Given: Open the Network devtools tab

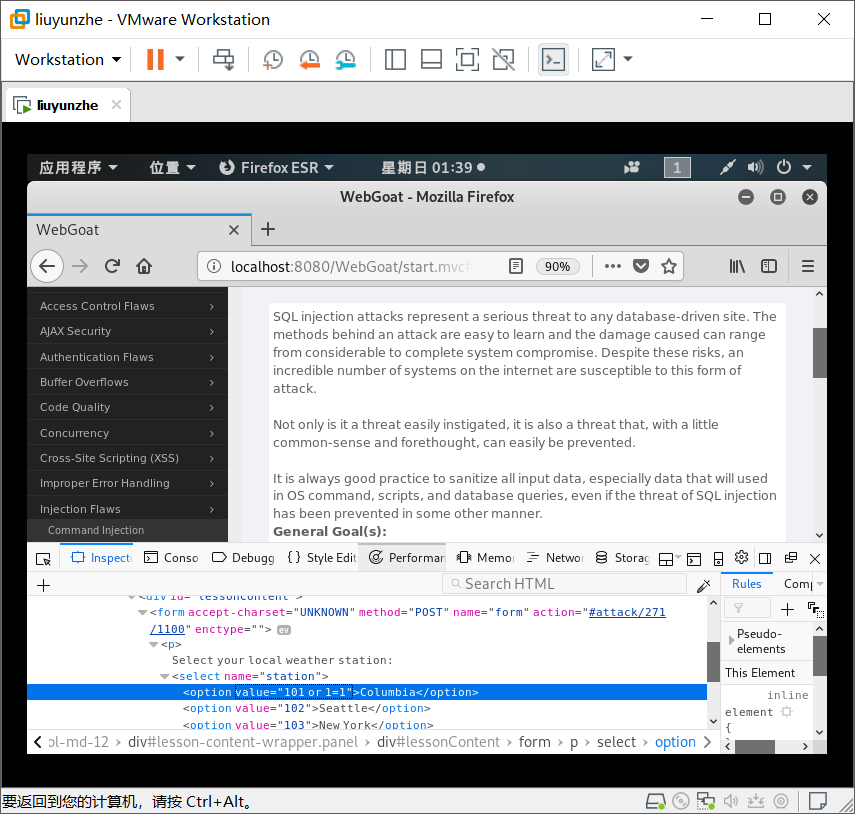Looking at the screenshot, I should (555, 558).
